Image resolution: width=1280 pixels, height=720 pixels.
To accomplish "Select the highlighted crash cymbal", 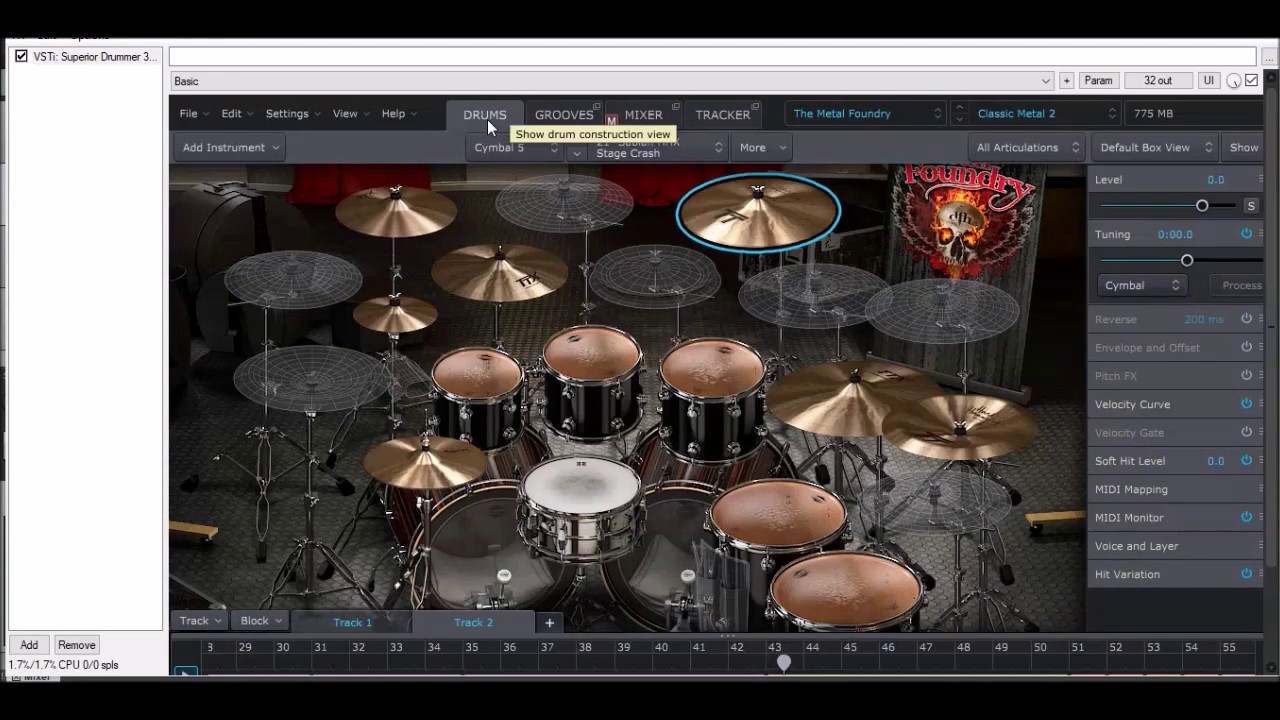I will (x=758, y=211).
